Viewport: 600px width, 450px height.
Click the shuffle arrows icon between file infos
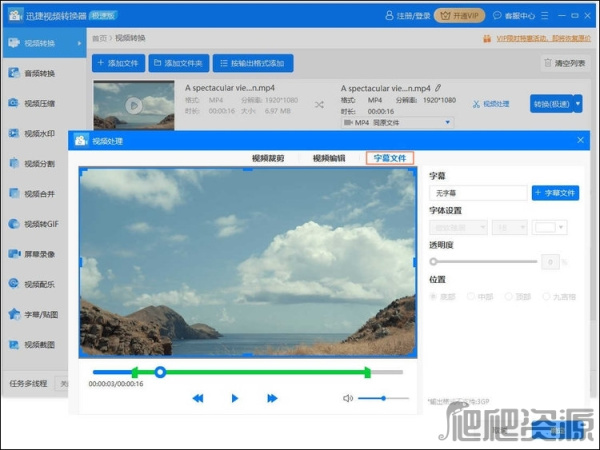[319, 104]
